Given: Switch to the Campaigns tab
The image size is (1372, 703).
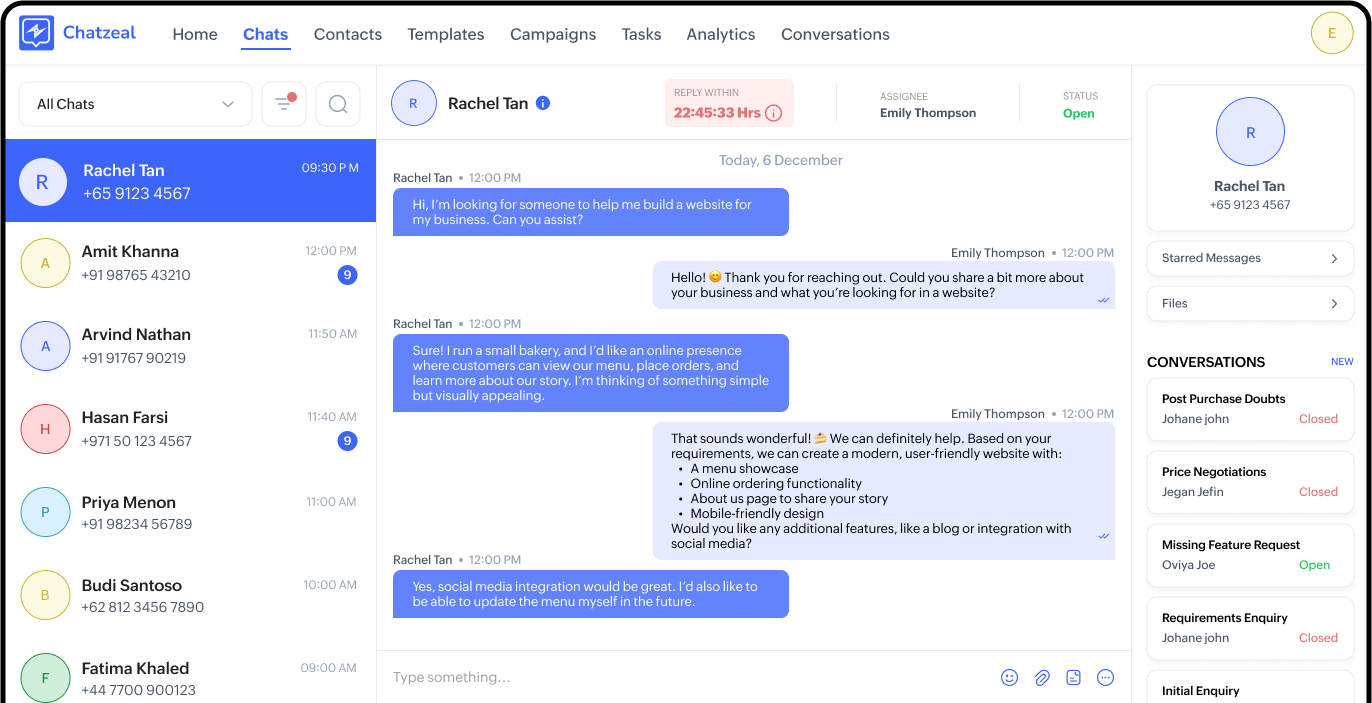Looking at the screenshot, I should coord(553,34).
